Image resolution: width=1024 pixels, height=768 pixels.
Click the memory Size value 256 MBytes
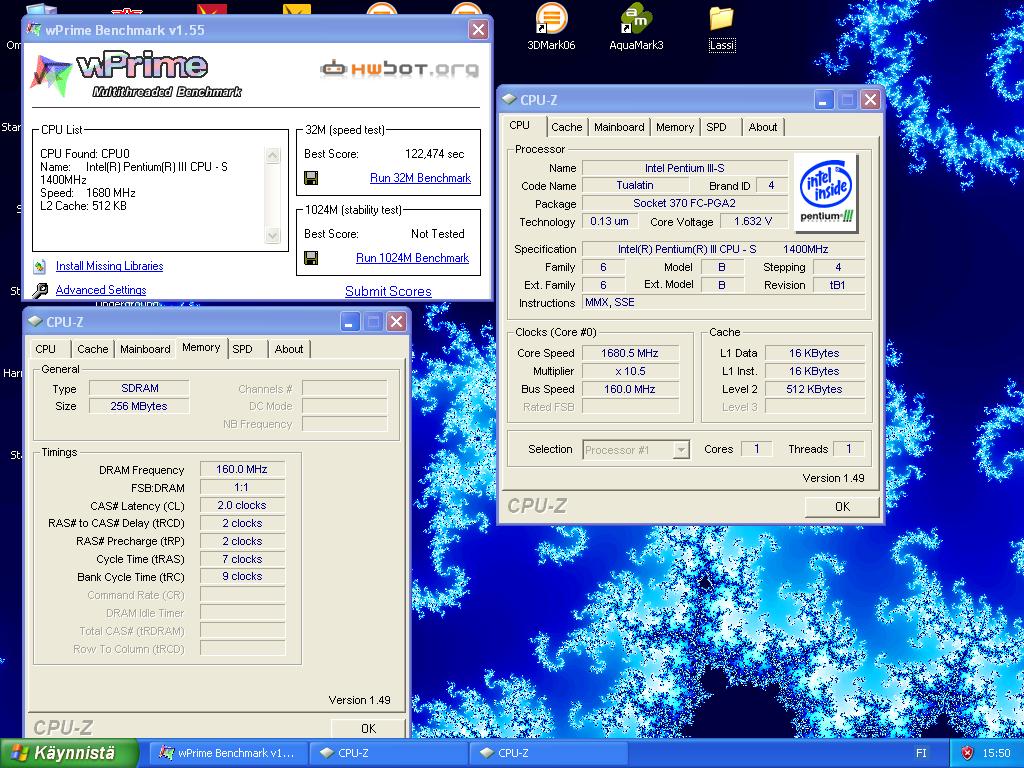point(139,406)
